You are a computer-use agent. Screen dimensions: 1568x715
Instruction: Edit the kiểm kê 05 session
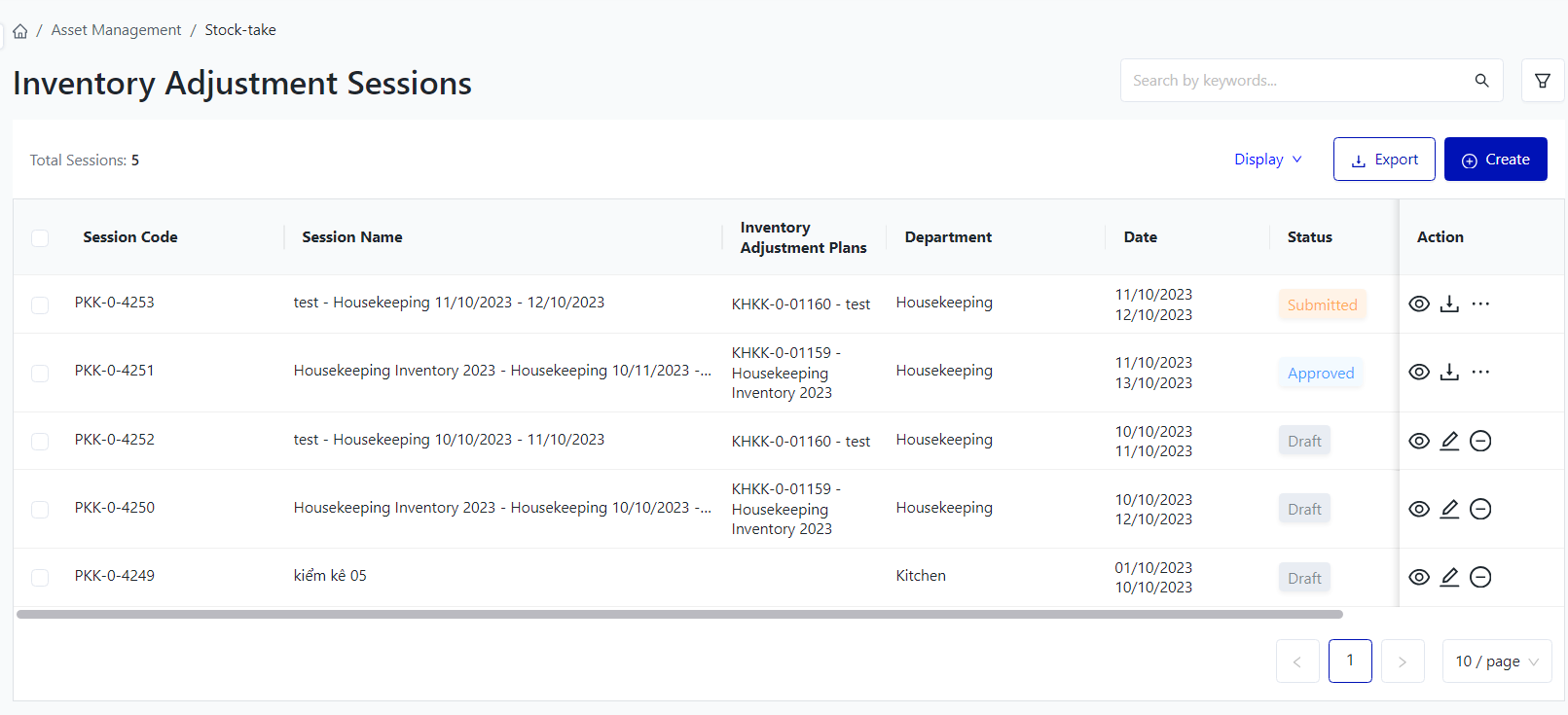point(1449,577)
